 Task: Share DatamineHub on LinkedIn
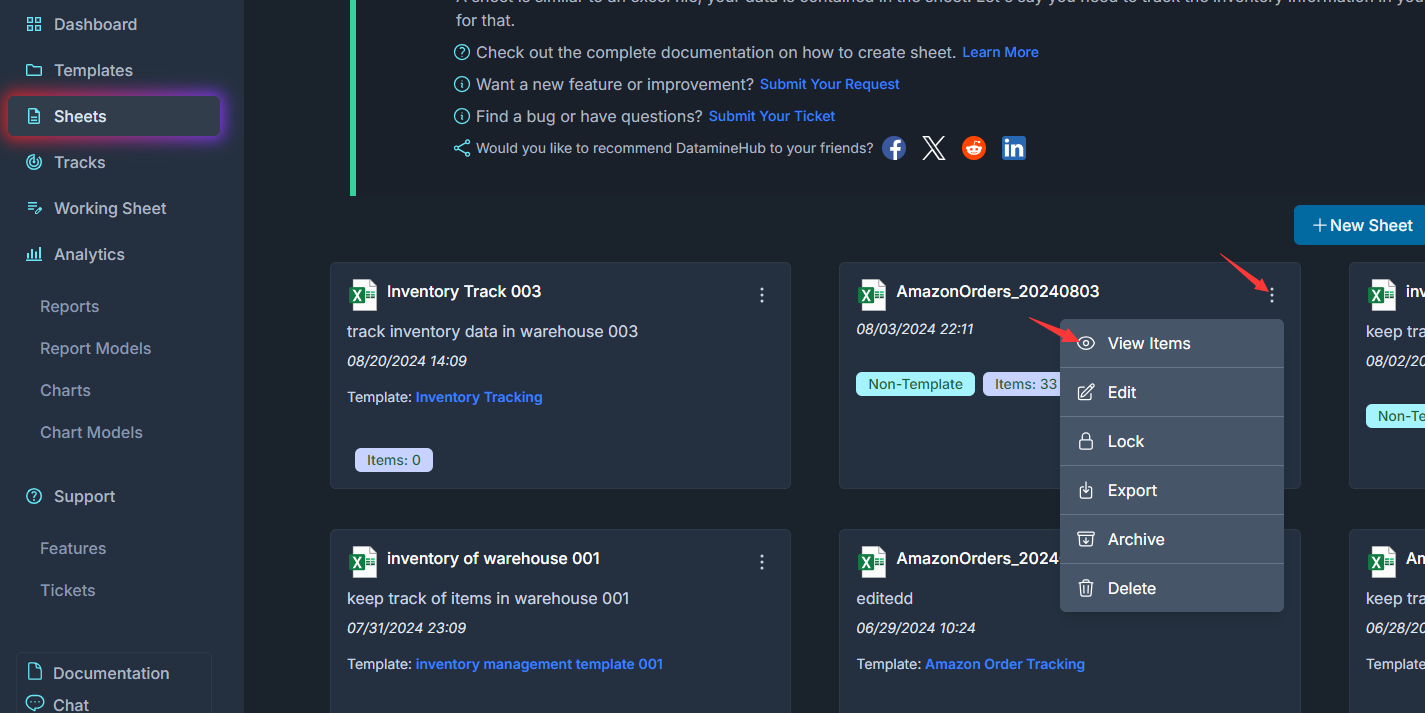pyautogui.click(x=1014, y=149)
